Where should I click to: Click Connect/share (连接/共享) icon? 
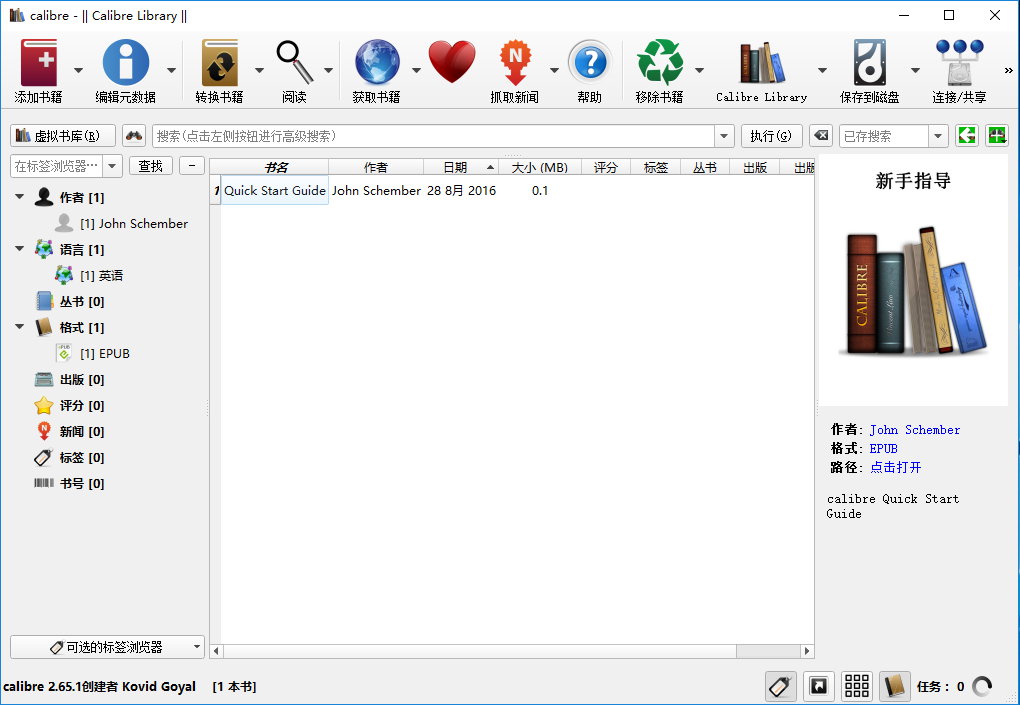point(960,63)
